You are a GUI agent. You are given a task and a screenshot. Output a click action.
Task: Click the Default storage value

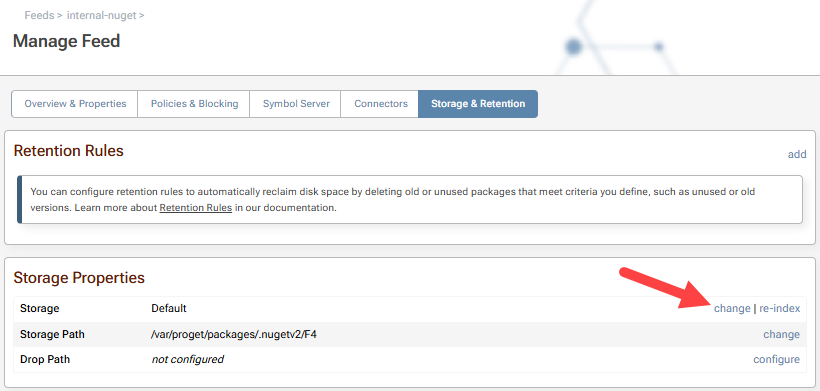tap(168, 308)
